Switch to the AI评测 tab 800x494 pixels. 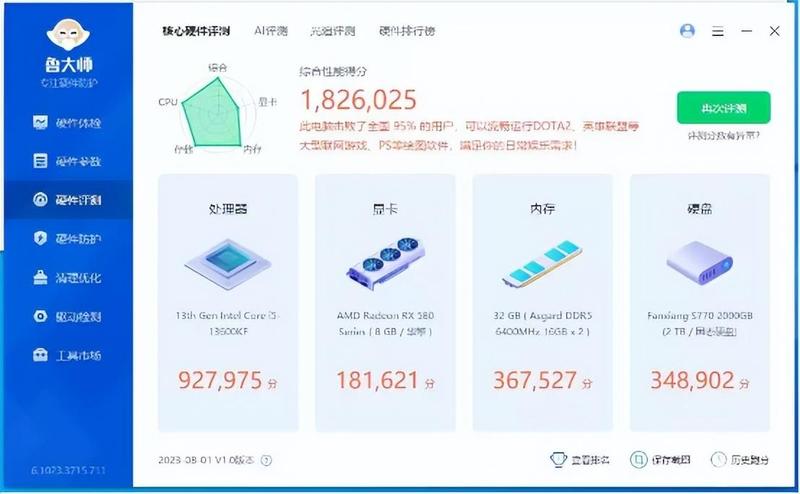tap(271, 31)
